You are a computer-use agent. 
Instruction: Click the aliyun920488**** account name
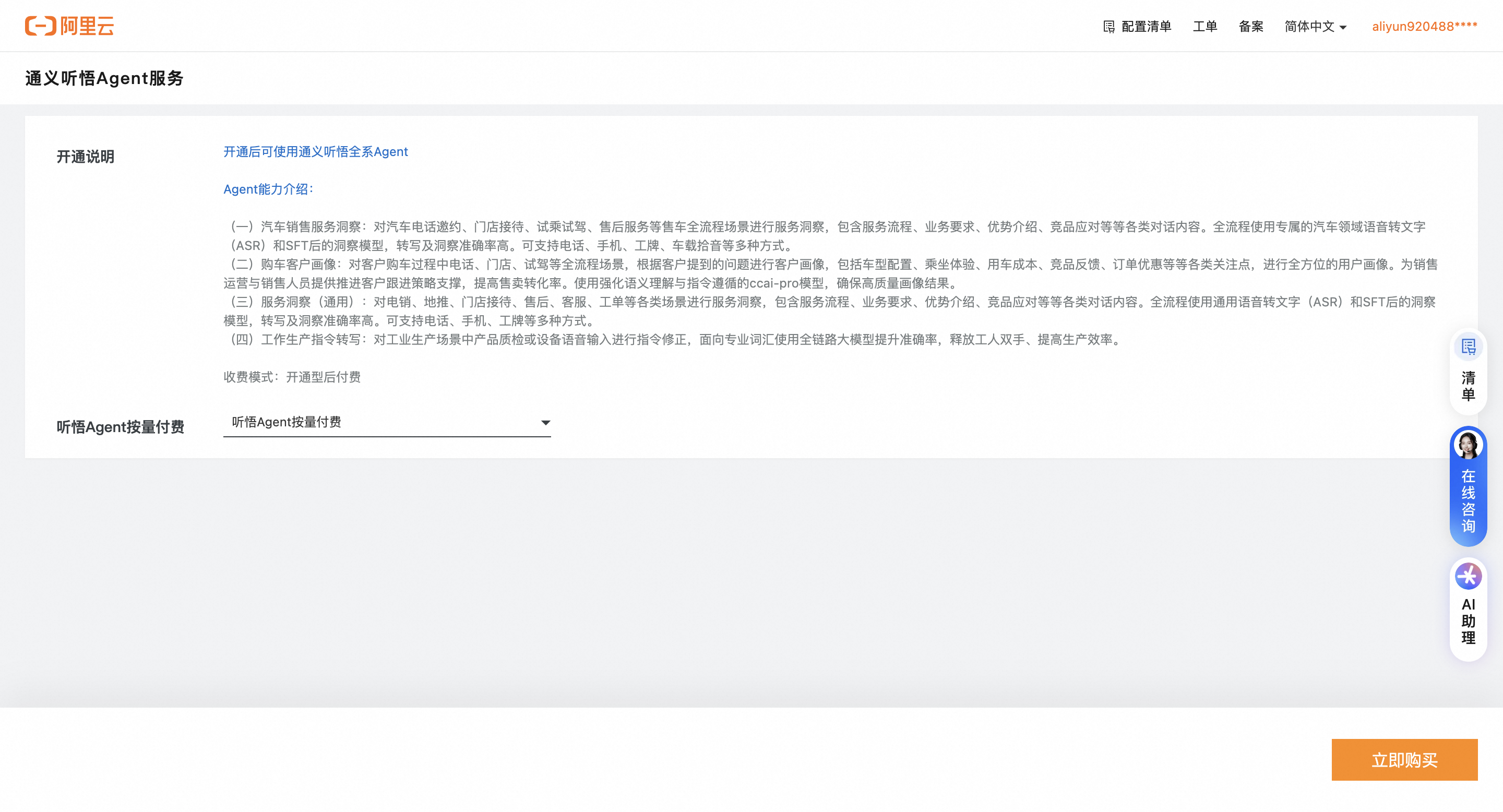[1424, 27]
